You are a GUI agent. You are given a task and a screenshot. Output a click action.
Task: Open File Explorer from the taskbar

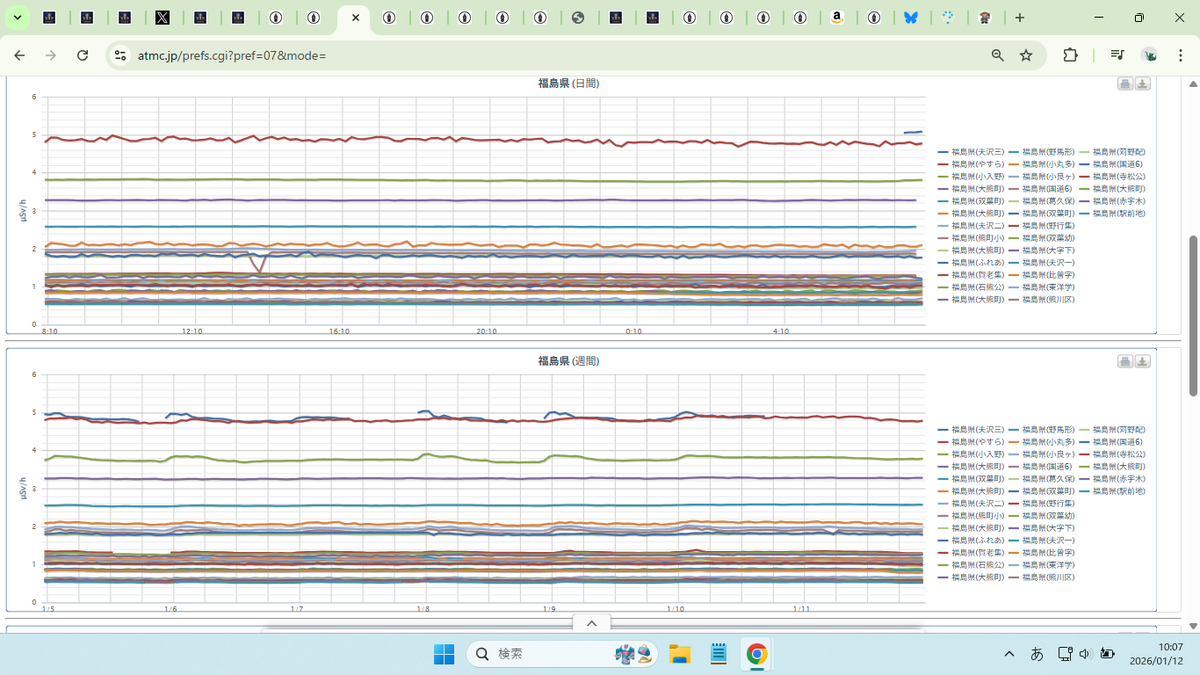(680, 654)
